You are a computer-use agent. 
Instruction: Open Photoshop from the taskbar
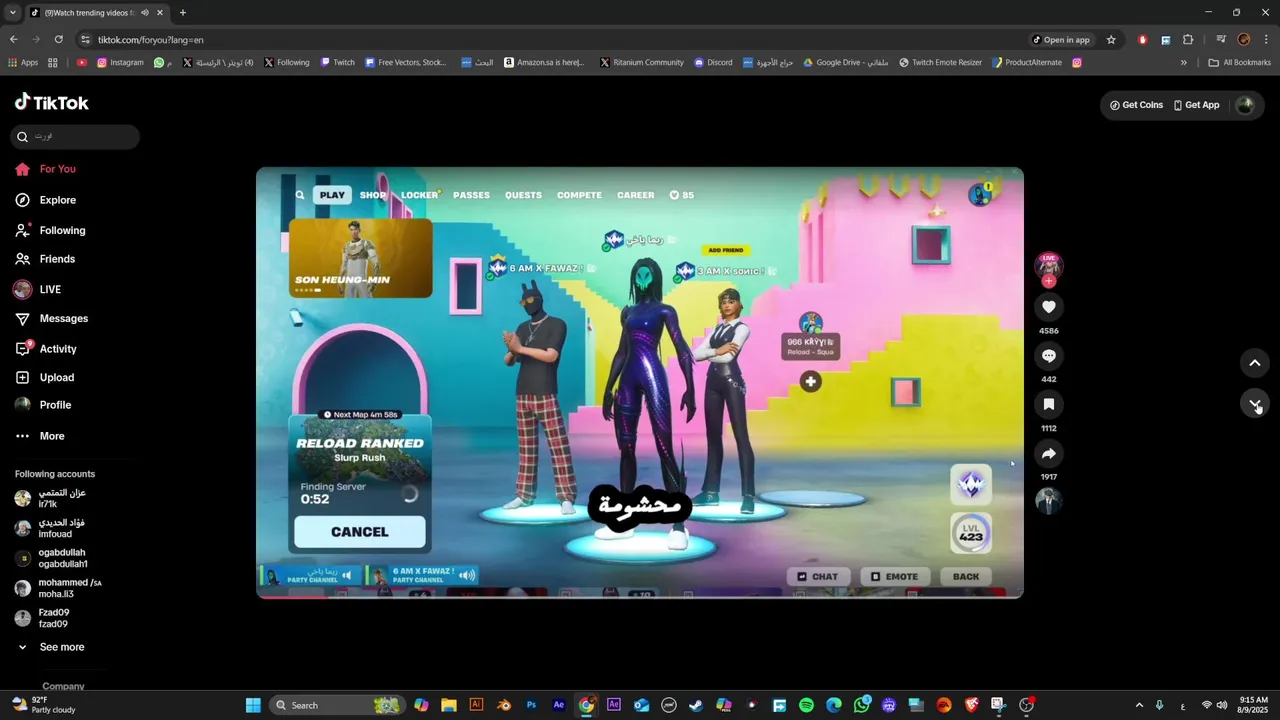(531, 705)
